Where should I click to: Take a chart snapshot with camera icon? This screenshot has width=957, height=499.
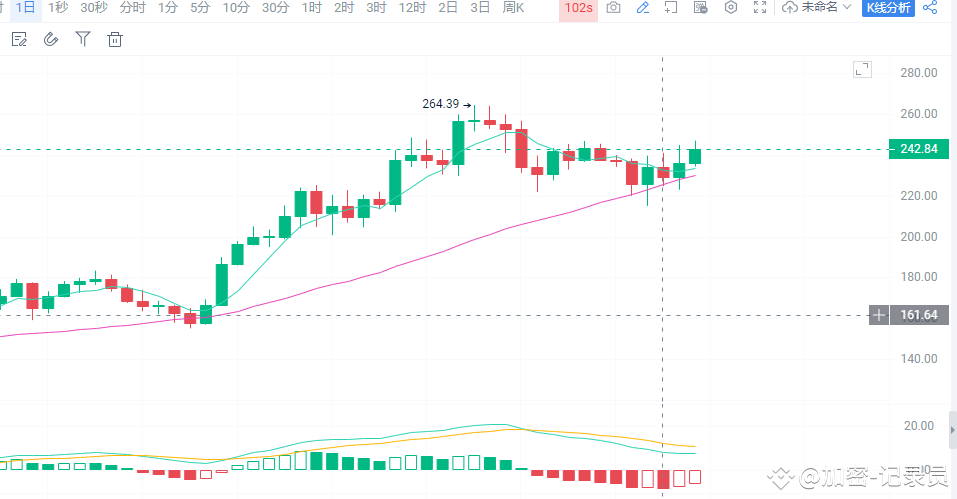[x=613, y=8]
